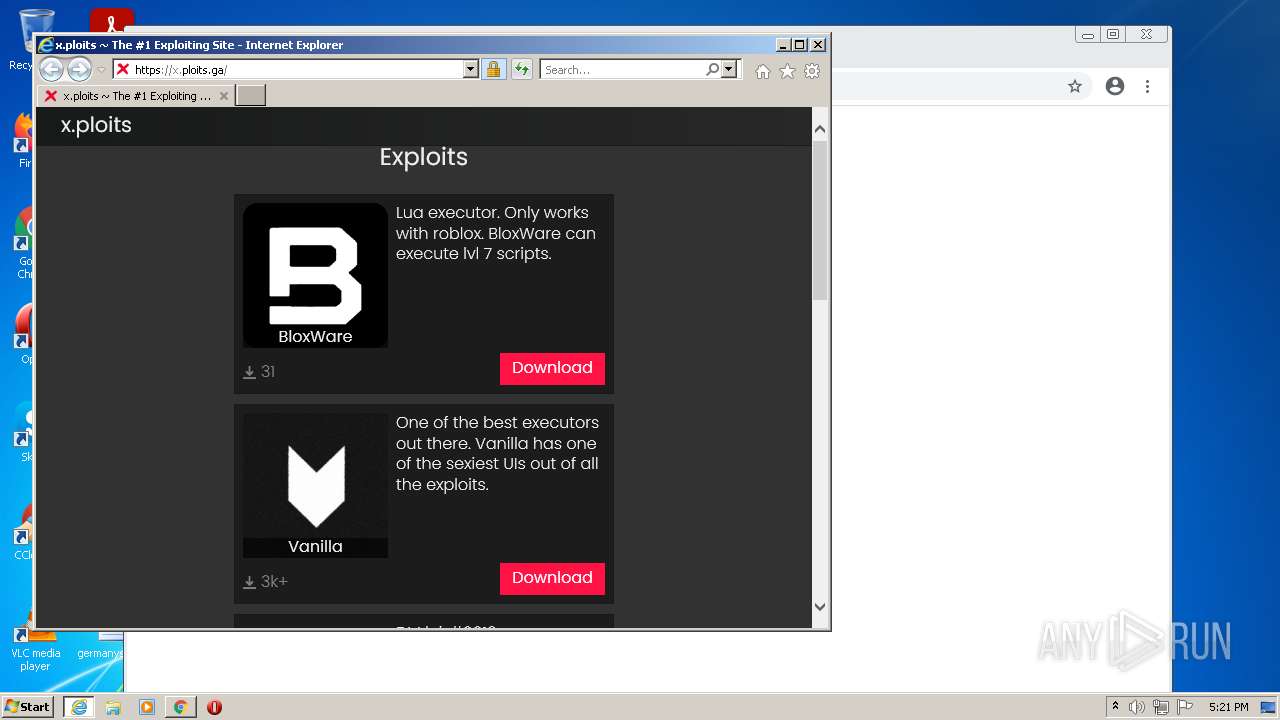Click the Show Desktop button
1280x720 pixels.
[x=1269, y=707]
